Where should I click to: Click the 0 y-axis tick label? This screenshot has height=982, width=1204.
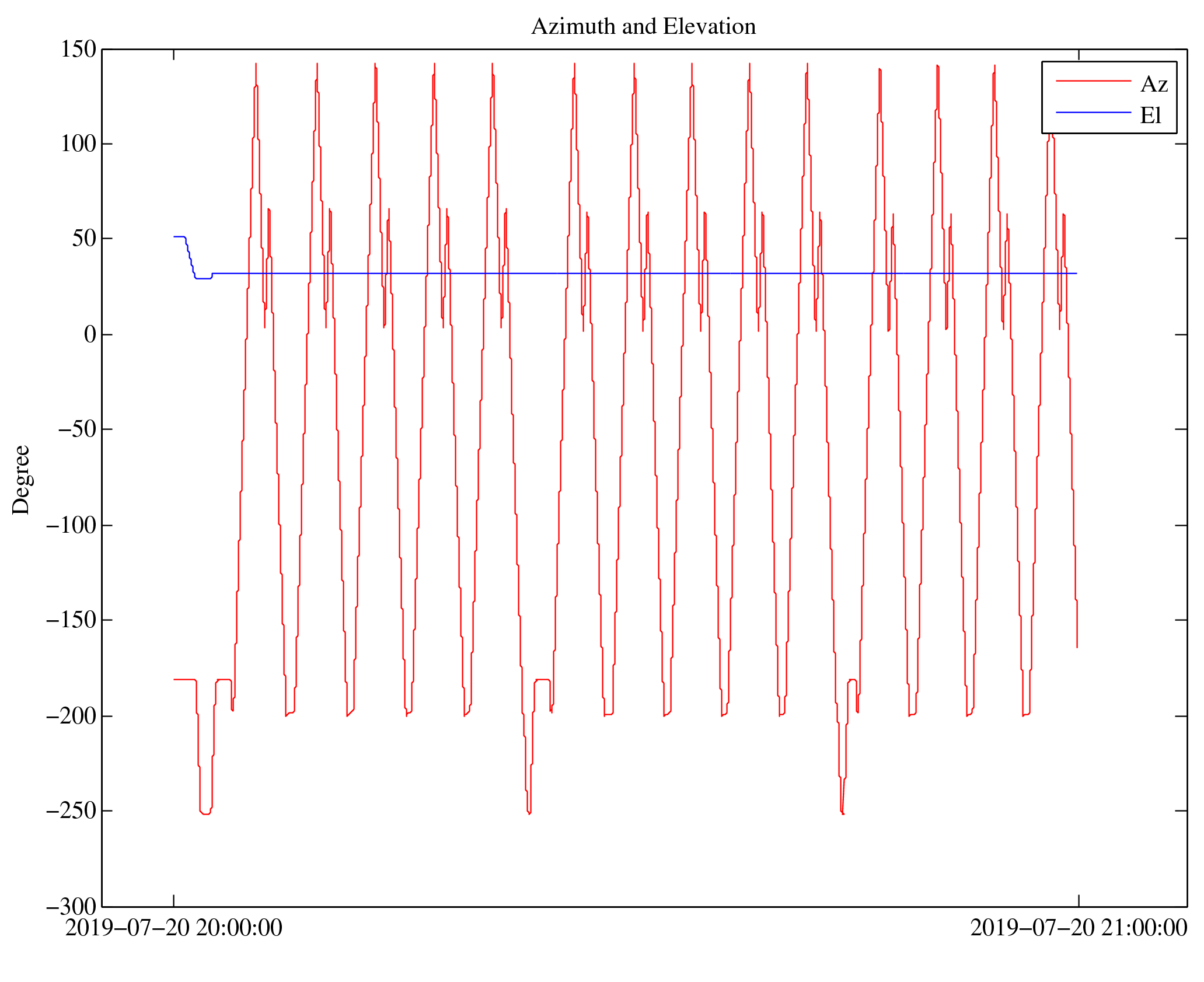90,335
